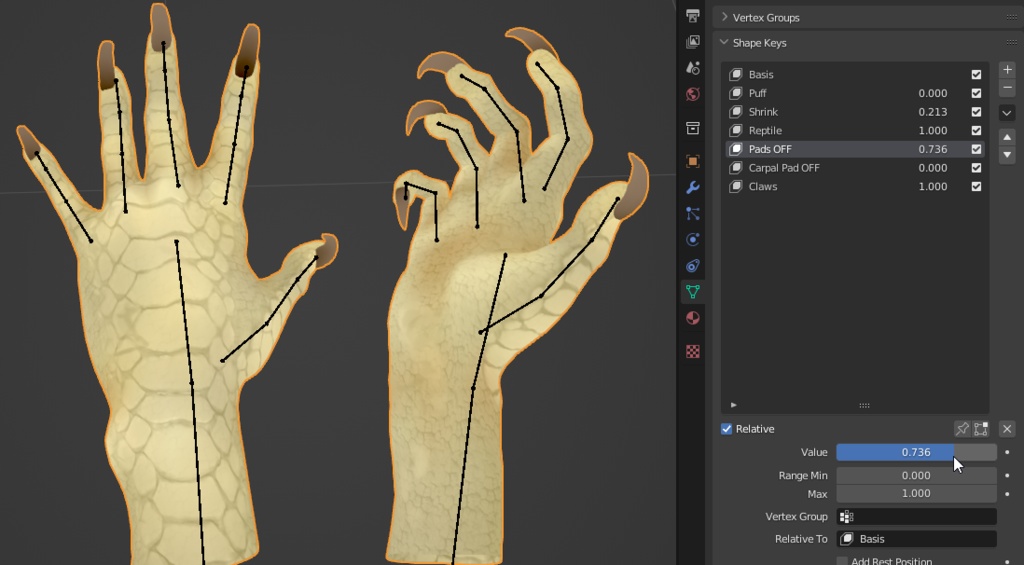Select the Shrink shape key row

[856, 112]
